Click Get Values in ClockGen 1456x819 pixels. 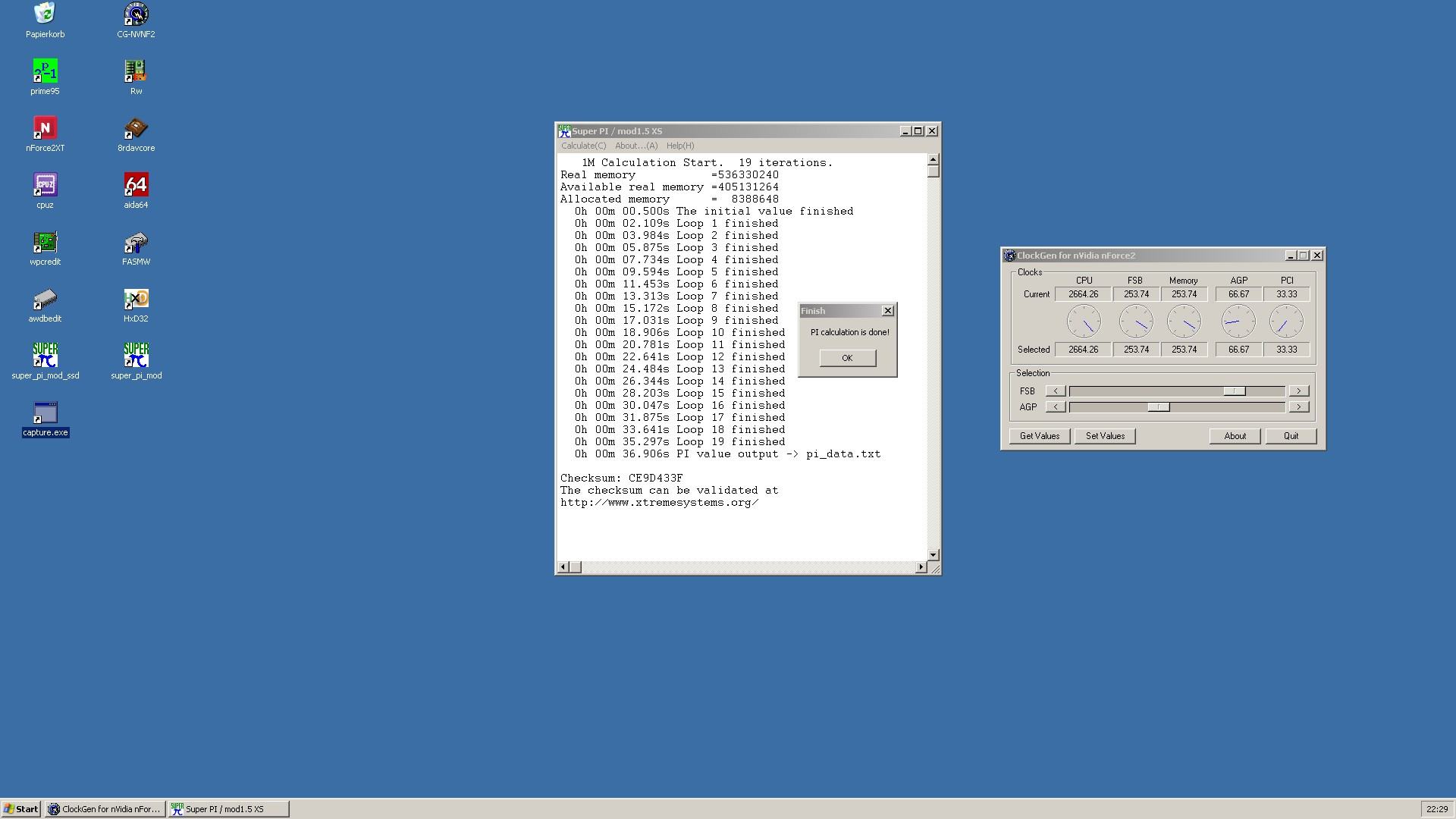click(1040, 436)
